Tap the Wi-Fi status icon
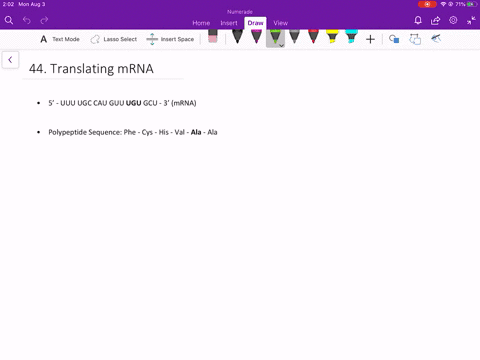Image resolution: width=480 pixels, height=360 pixels. tap(443, 4)
